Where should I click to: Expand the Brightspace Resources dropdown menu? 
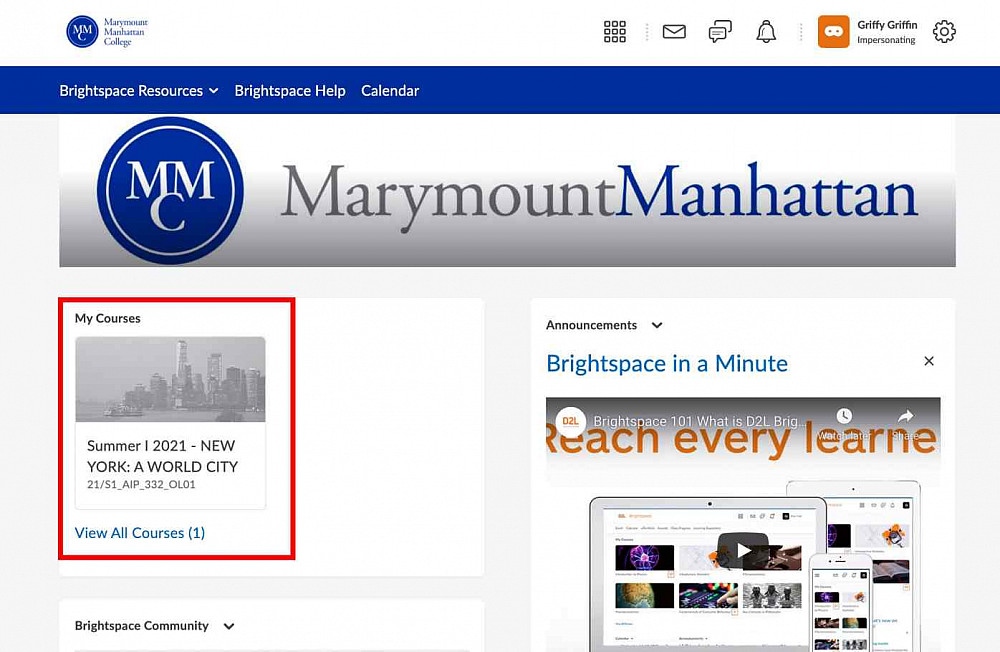tap(138, 91)
